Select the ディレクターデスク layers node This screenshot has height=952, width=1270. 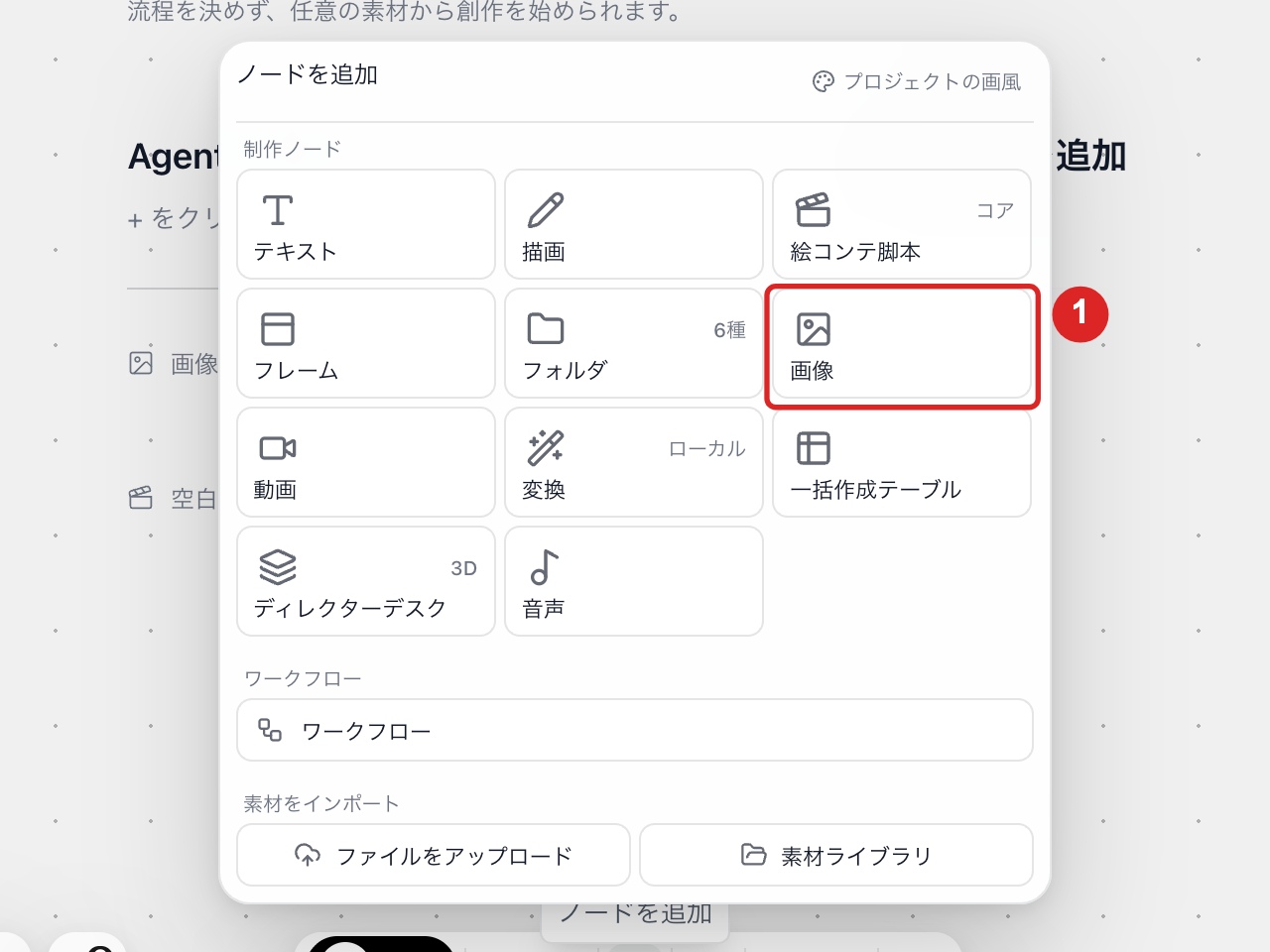coord(366,581)
